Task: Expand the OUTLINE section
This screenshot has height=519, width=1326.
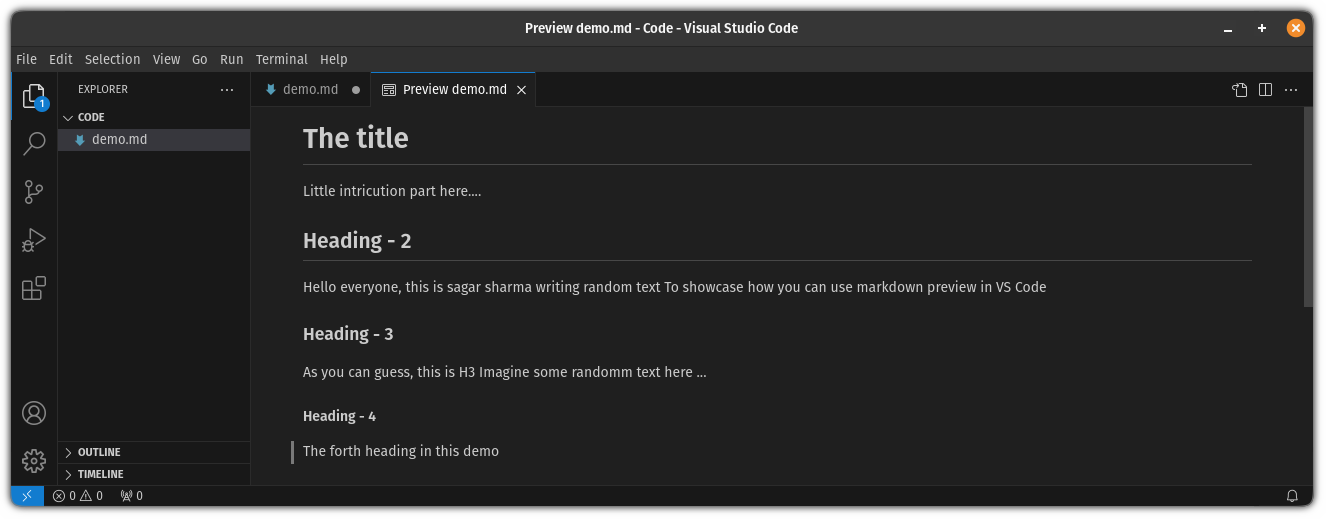Action: coord(99,452)
